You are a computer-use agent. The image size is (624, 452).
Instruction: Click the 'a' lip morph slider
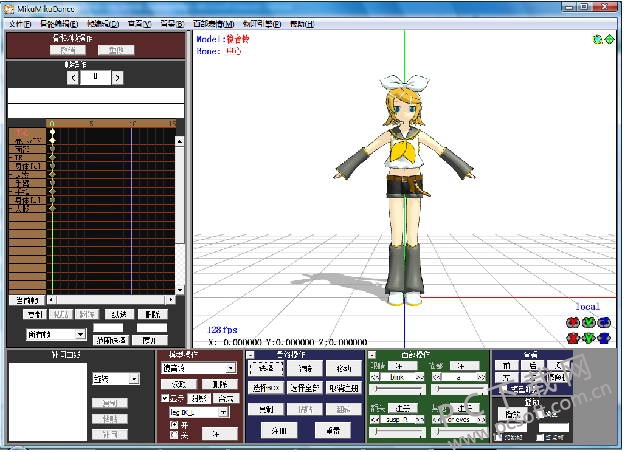pyautogui.click(x=460, y=389)
